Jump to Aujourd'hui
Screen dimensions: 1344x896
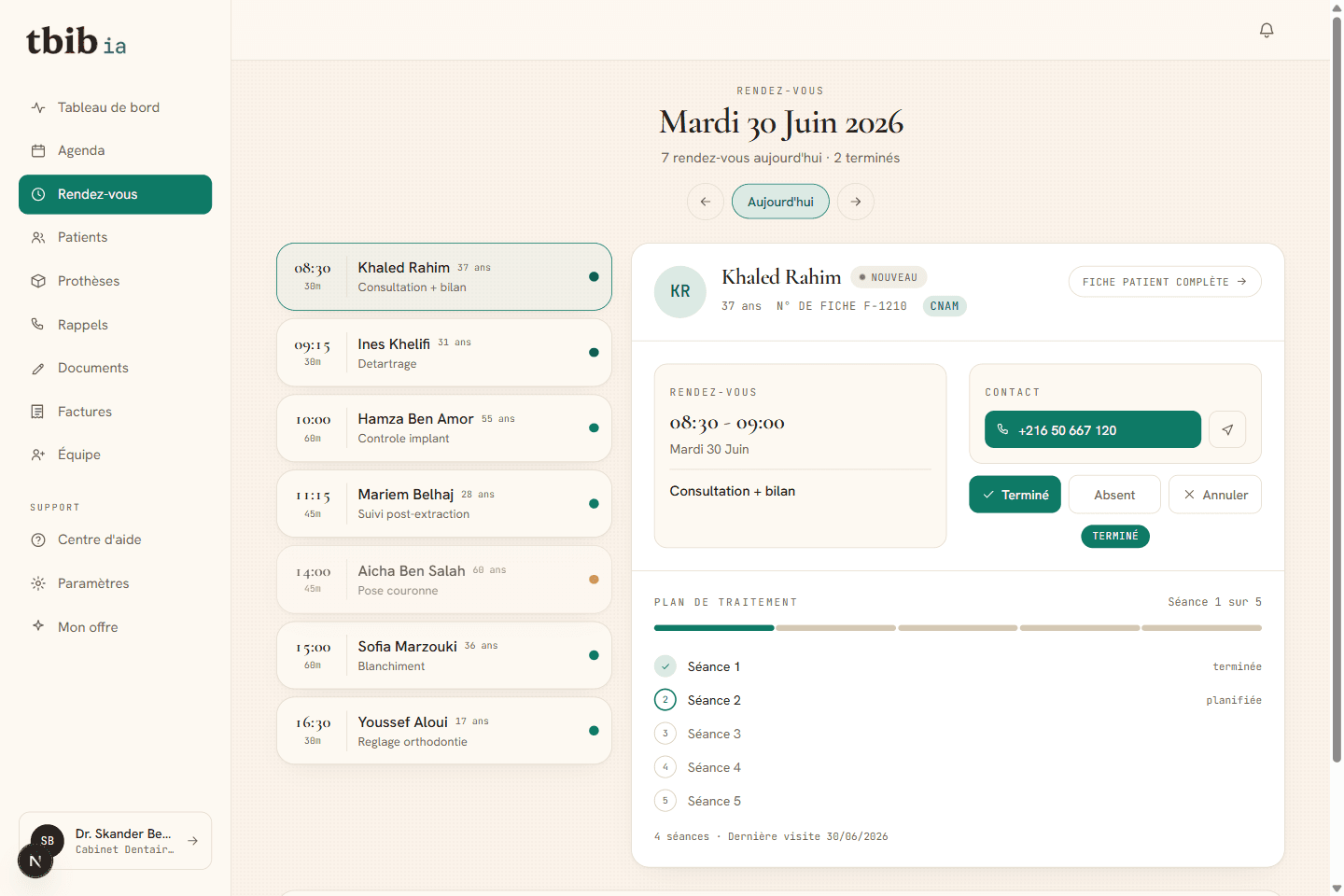780,202
